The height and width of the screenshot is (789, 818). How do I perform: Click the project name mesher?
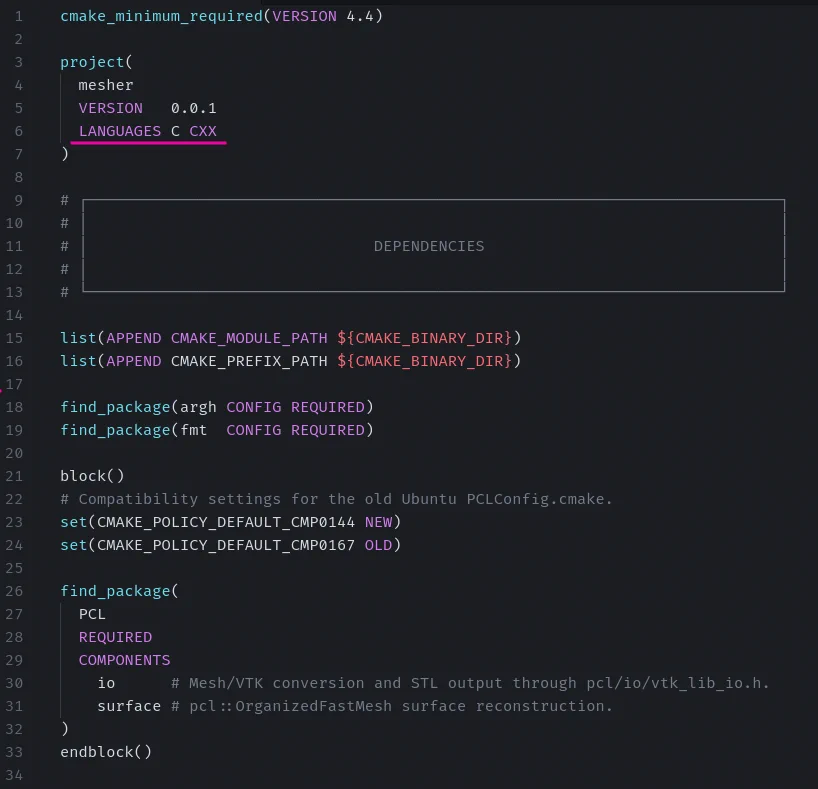point(106,85)
